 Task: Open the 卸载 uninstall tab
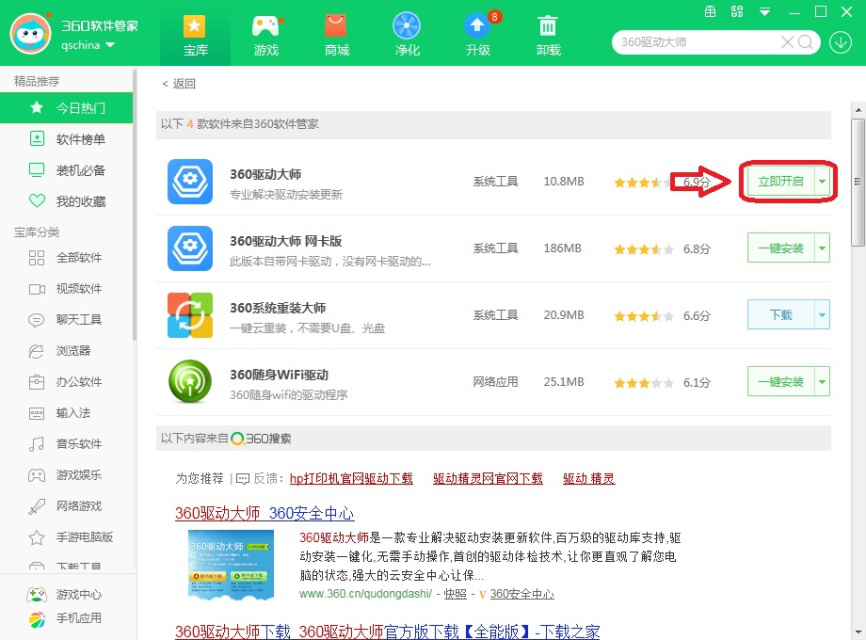click(x=548, y=35)
